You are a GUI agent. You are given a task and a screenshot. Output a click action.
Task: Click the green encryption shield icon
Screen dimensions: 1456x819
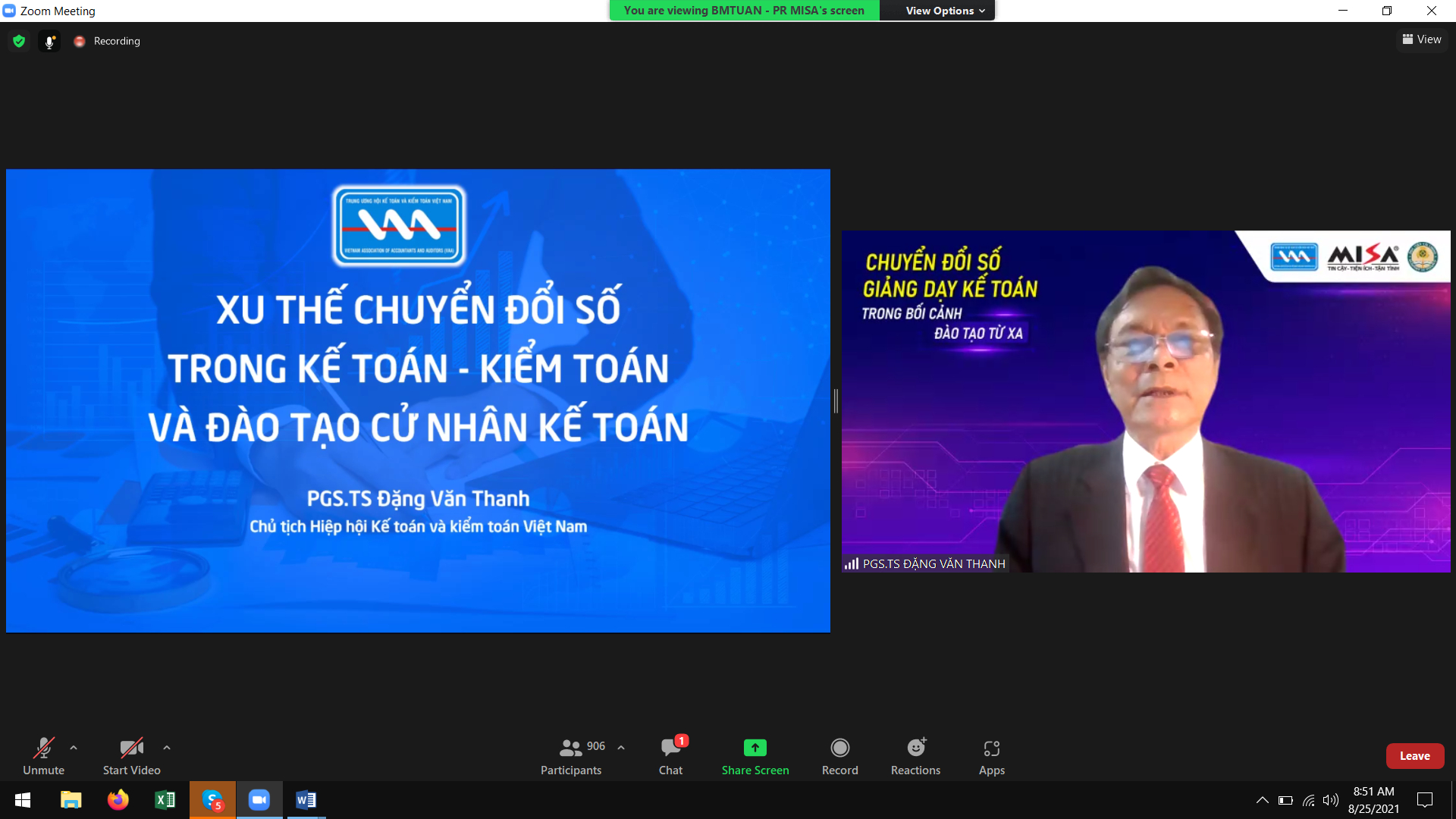(x=19, y=41)
